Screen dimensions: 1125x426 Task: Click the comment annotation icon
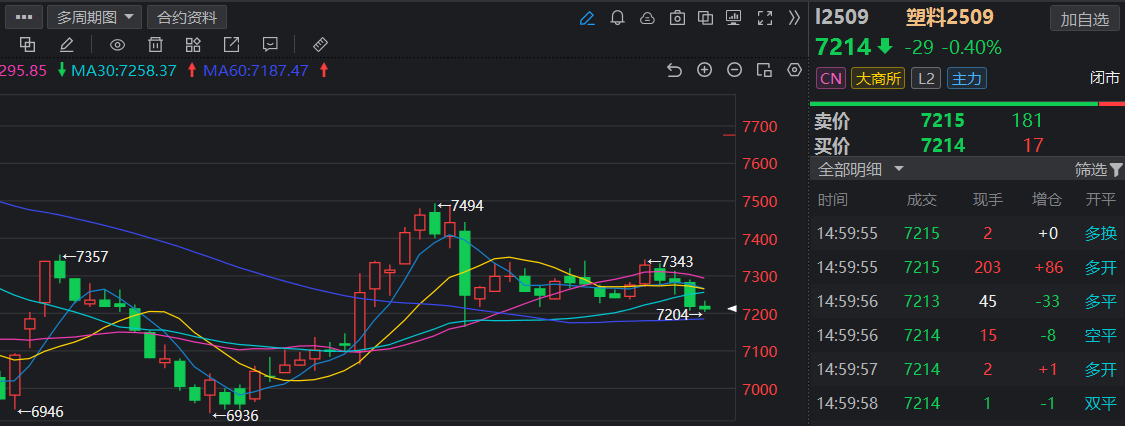(270, 45)
